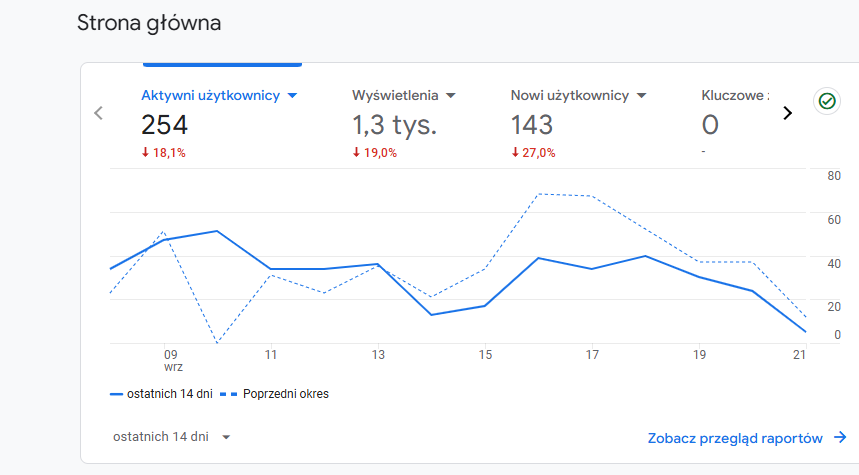Click the red down arrow beside 27,0%

(515, 153)
